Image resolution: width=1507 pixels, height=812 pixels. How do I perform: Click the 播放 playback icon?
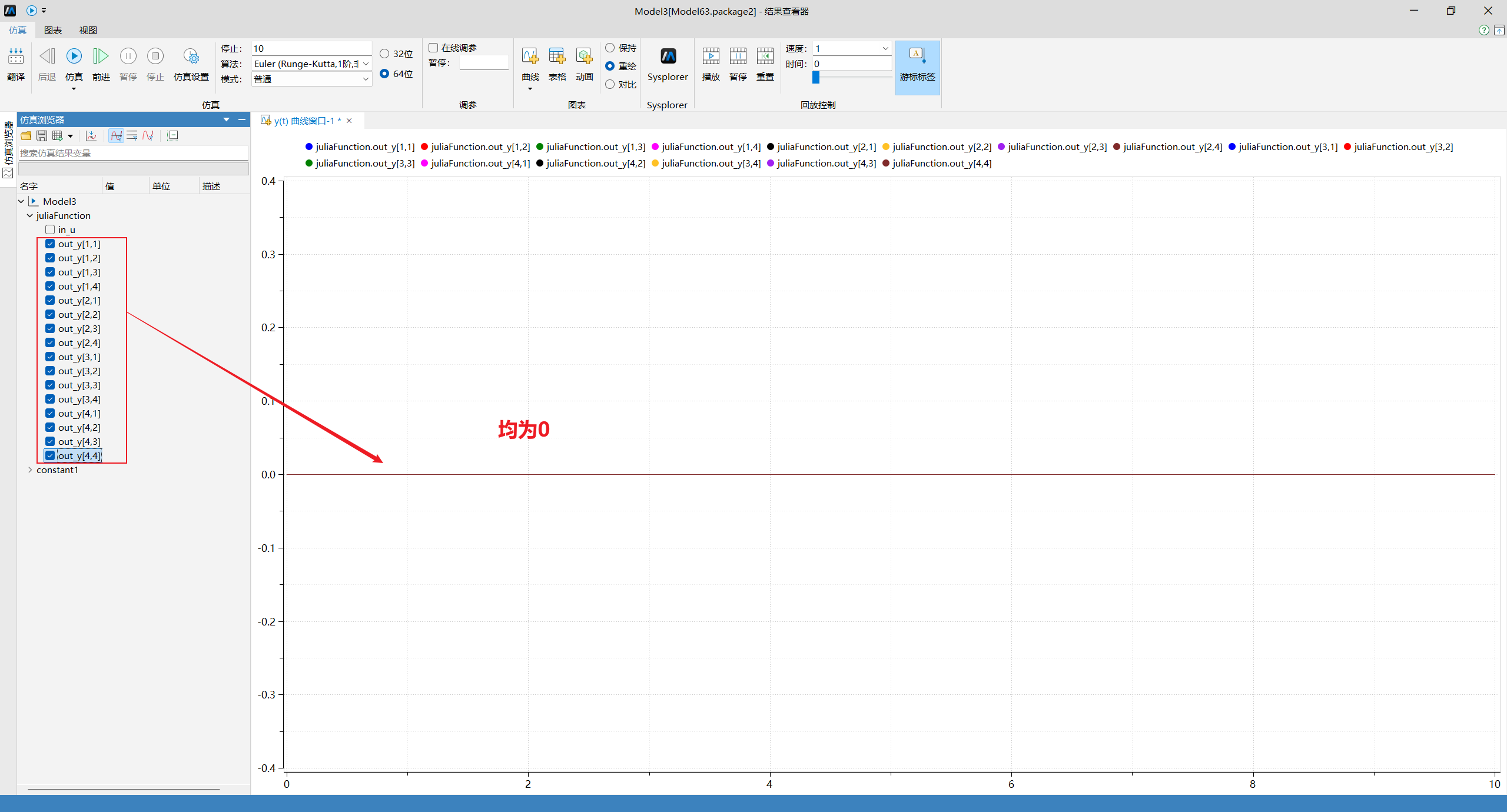tap(711, 56)
